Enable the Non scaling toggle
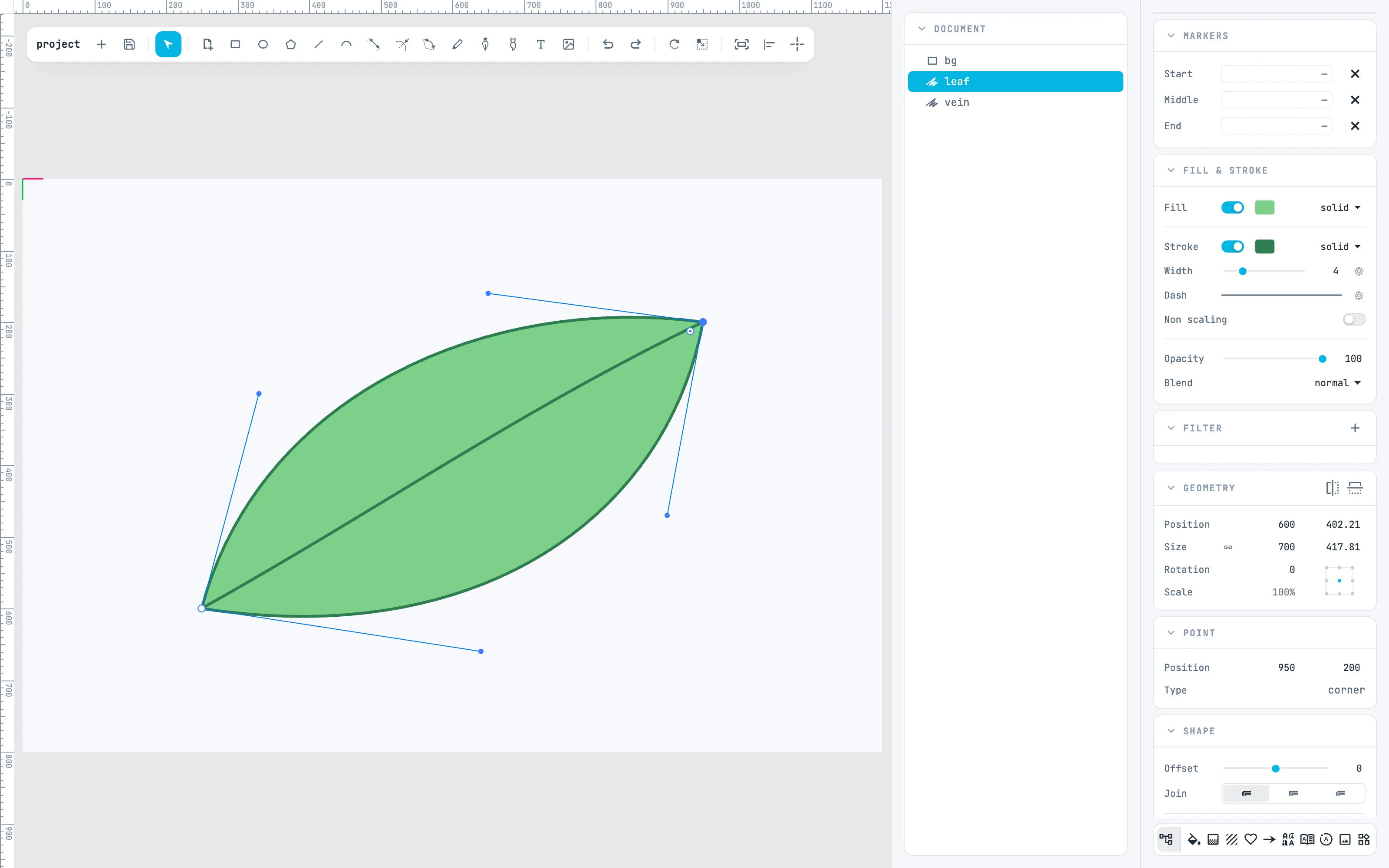Viewport: 1389px width, 868px height. click(1354, 319)
